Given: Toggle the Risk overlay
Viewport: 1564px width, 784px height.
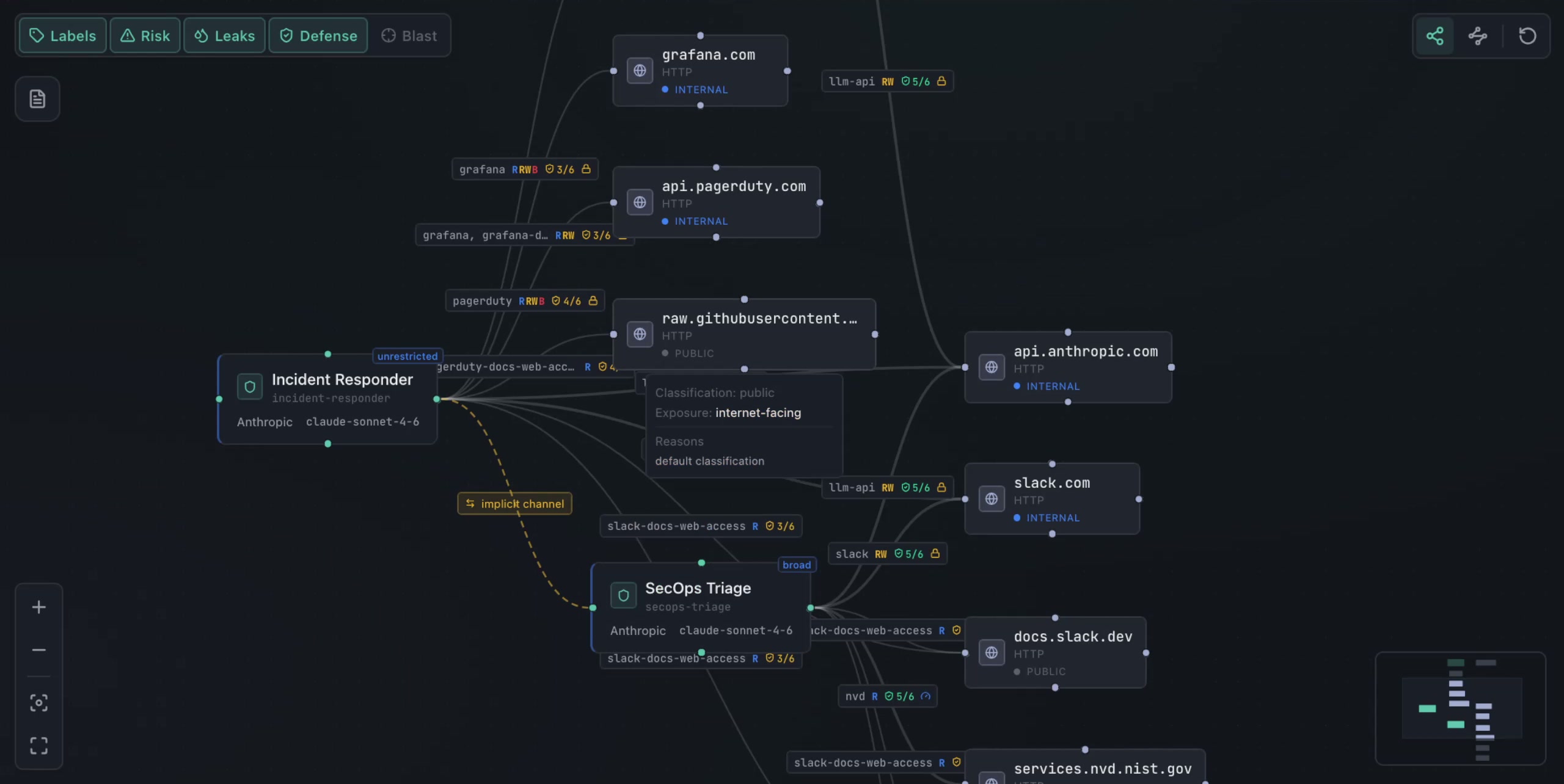Looking at the screenshot, I should tap(145, 35).
